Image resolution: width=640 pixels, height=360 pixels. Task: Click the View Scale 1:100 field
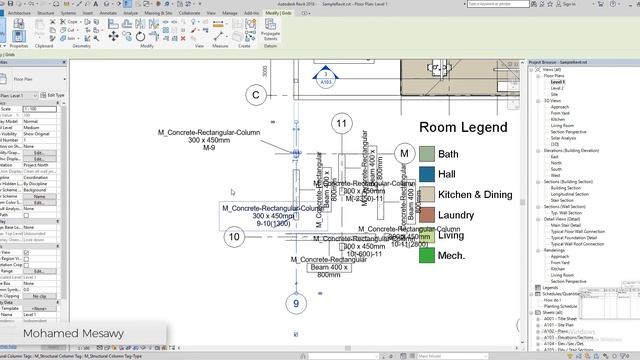point(40,109)
